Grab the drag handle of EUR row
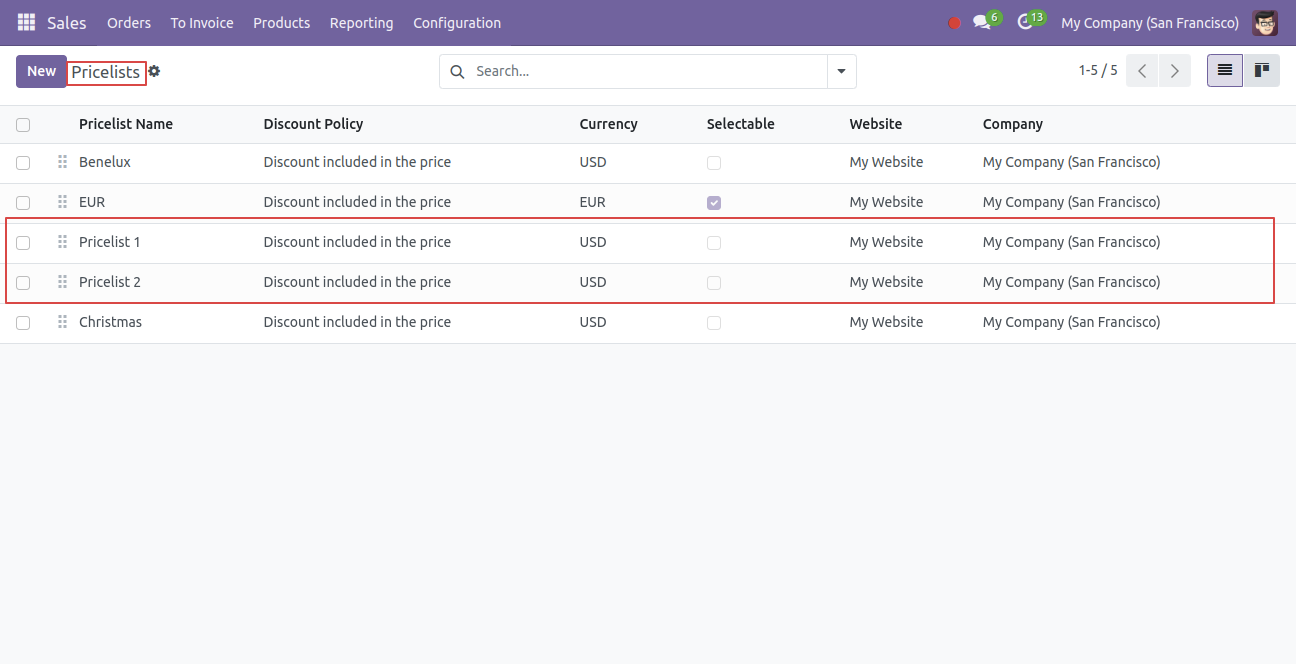Image resolution: width=1296 pixels, height=664 pixels. coord(62,202)
